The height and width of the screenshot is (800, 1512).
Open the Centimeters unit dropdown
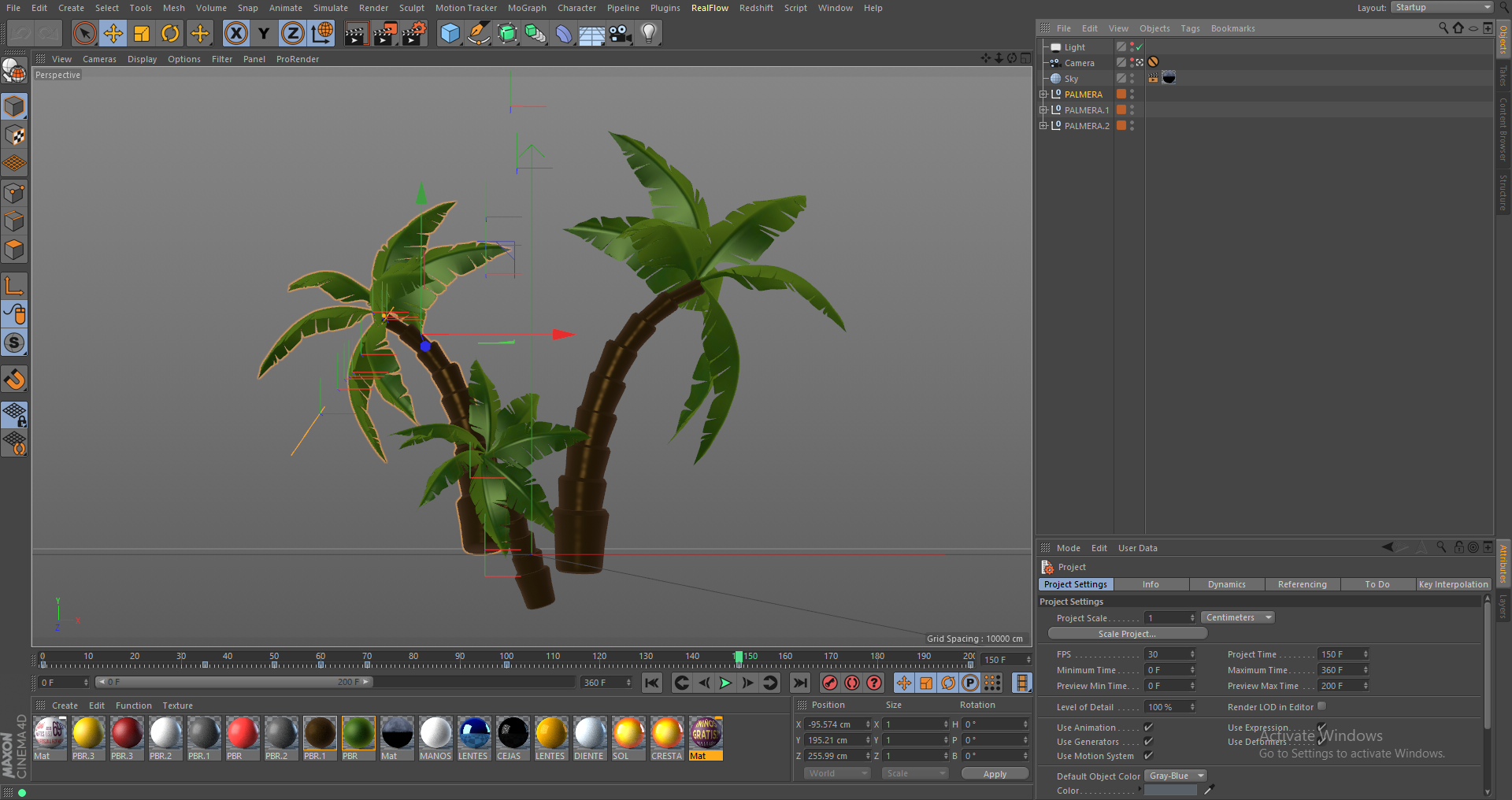point(1237,617)
